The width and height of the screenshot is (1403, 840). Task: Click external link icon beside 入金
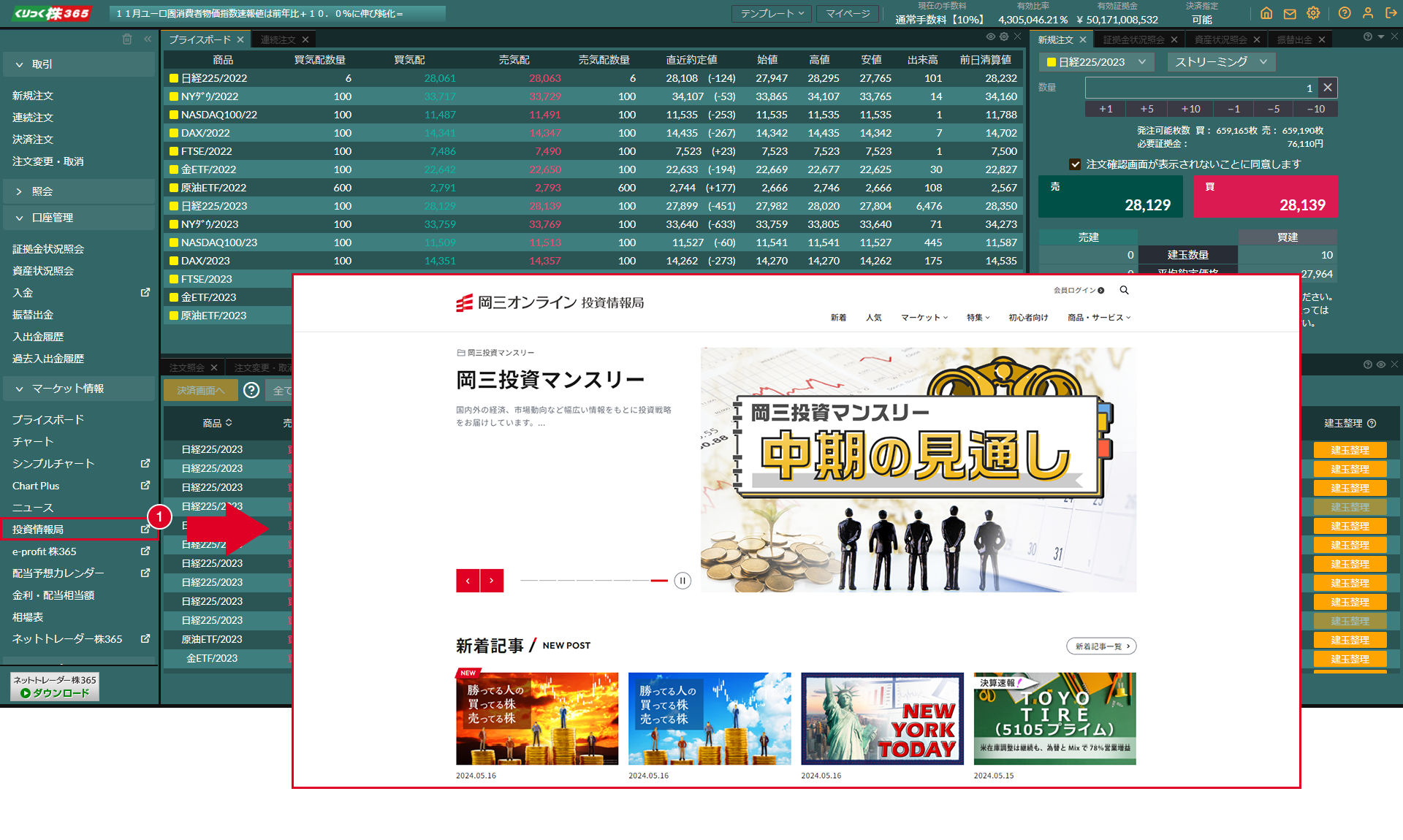tap(145, 292)
